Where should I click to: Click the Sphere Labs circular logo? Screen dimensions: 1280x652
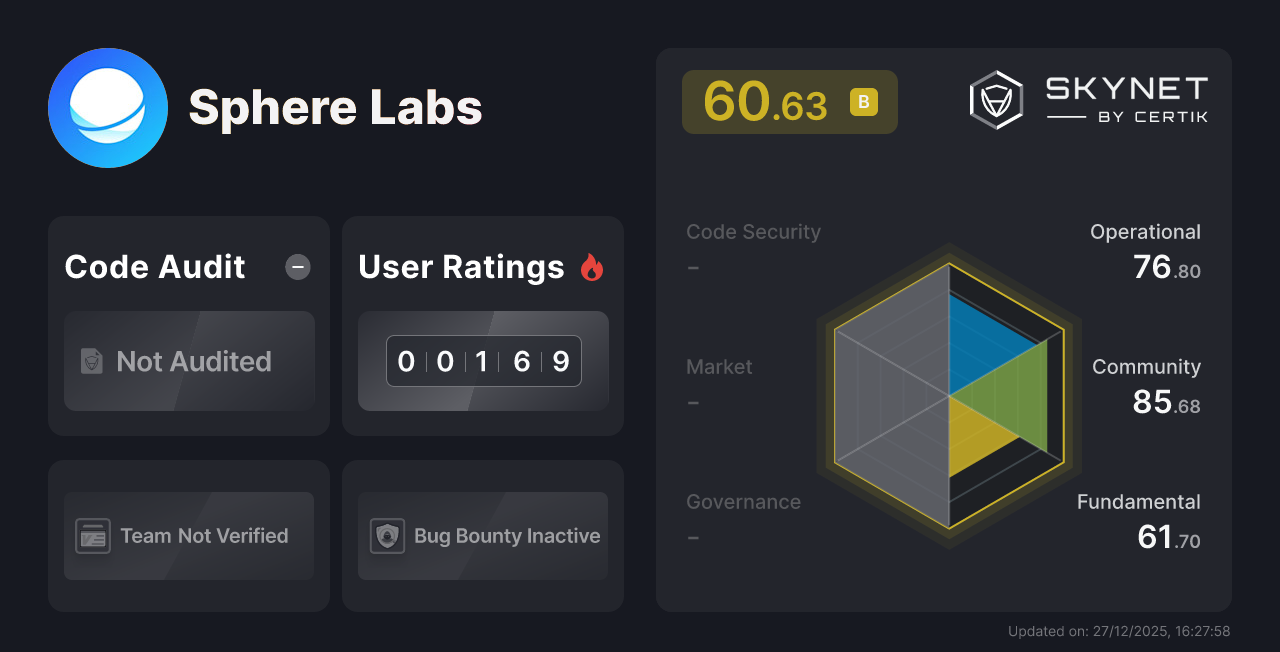tap(108, 107)
